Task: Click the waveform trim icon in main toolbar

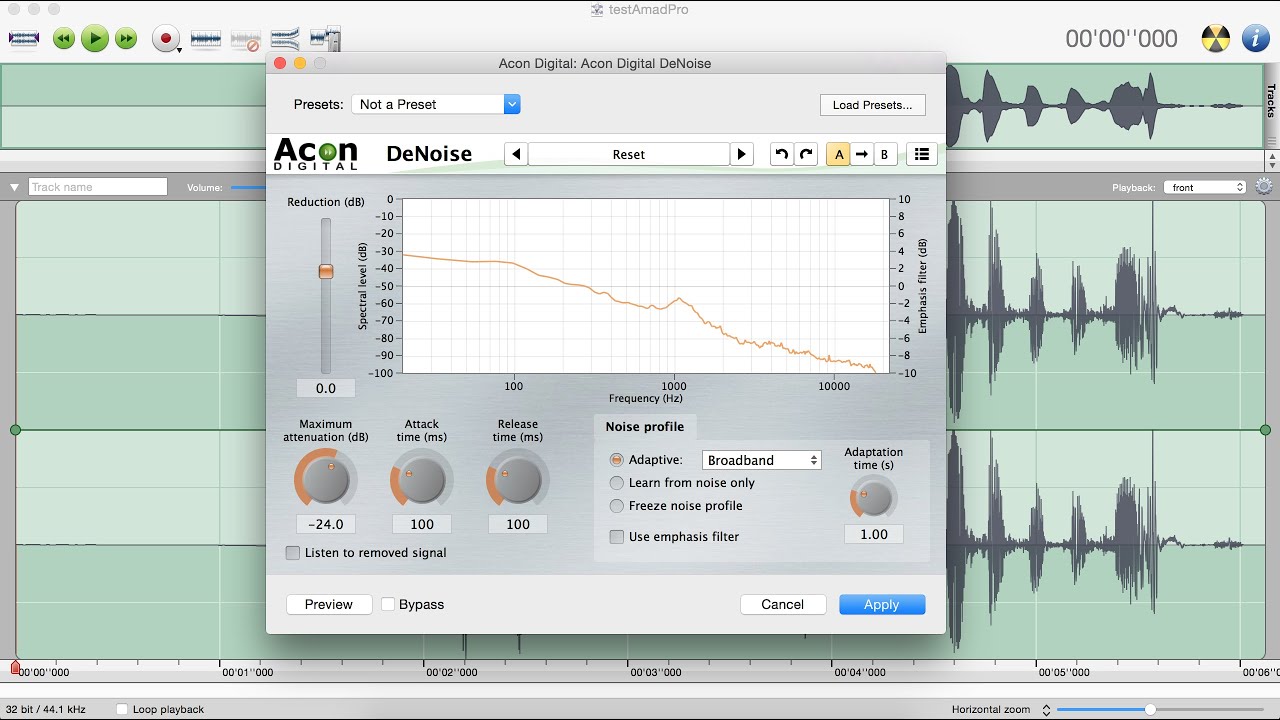Action: click(x=24, y=39)
